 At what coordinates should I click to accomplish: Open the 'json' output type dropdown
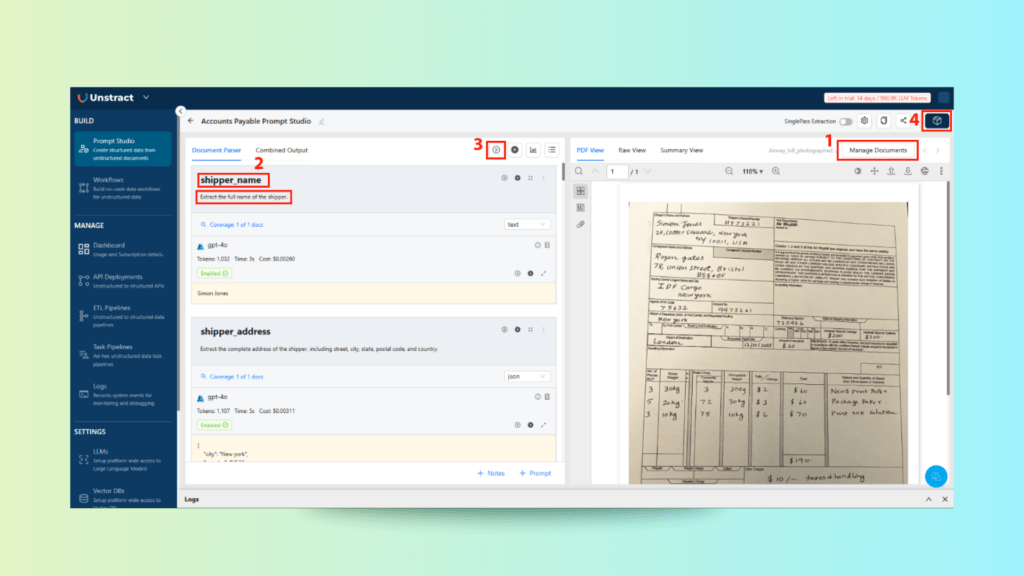point(527,376)
